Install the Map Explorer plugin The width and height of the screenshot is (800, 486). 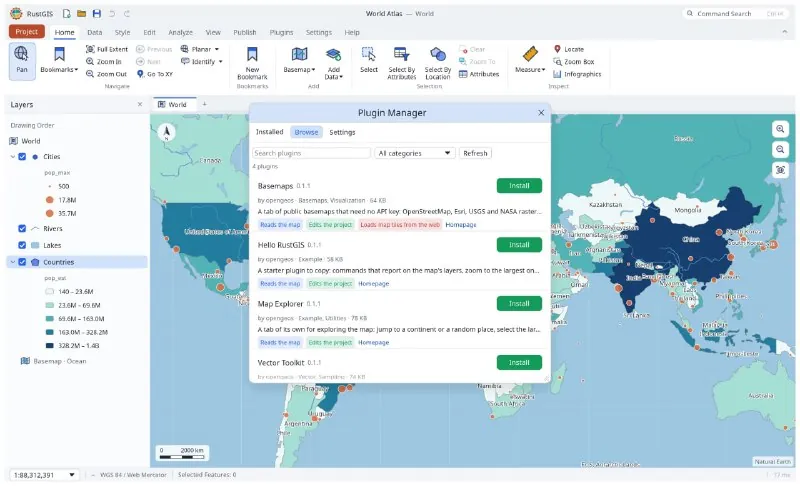519,303
